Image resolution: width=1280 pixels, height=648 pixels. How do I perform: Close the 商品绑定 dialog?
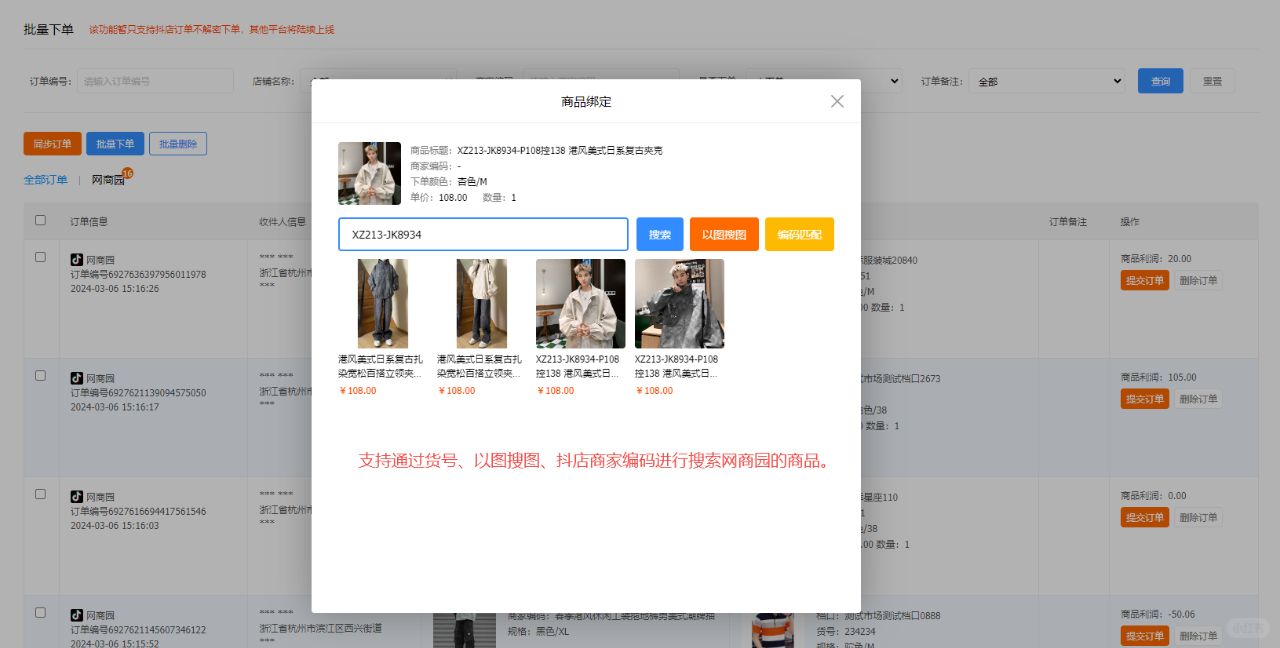click(x=837, y=101)
